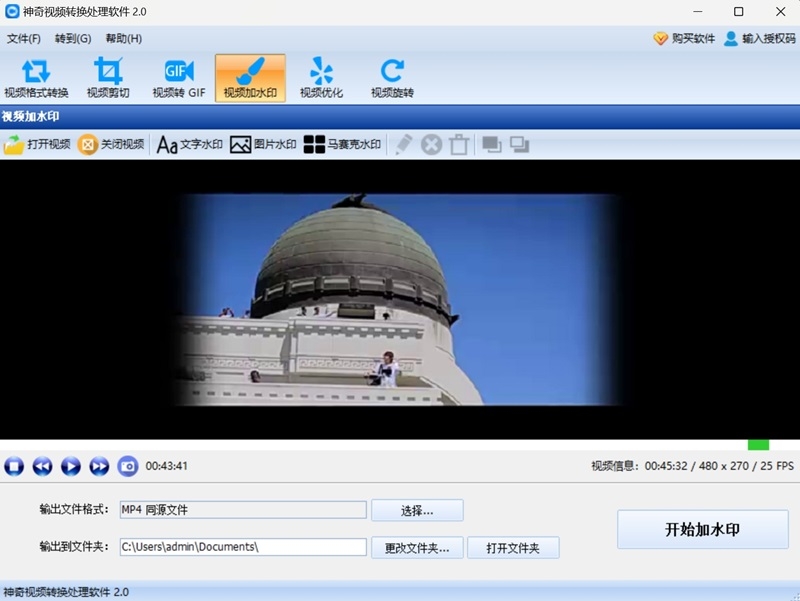Screen dimensions: 800x601
Task: Play the video
Action: 70,466
